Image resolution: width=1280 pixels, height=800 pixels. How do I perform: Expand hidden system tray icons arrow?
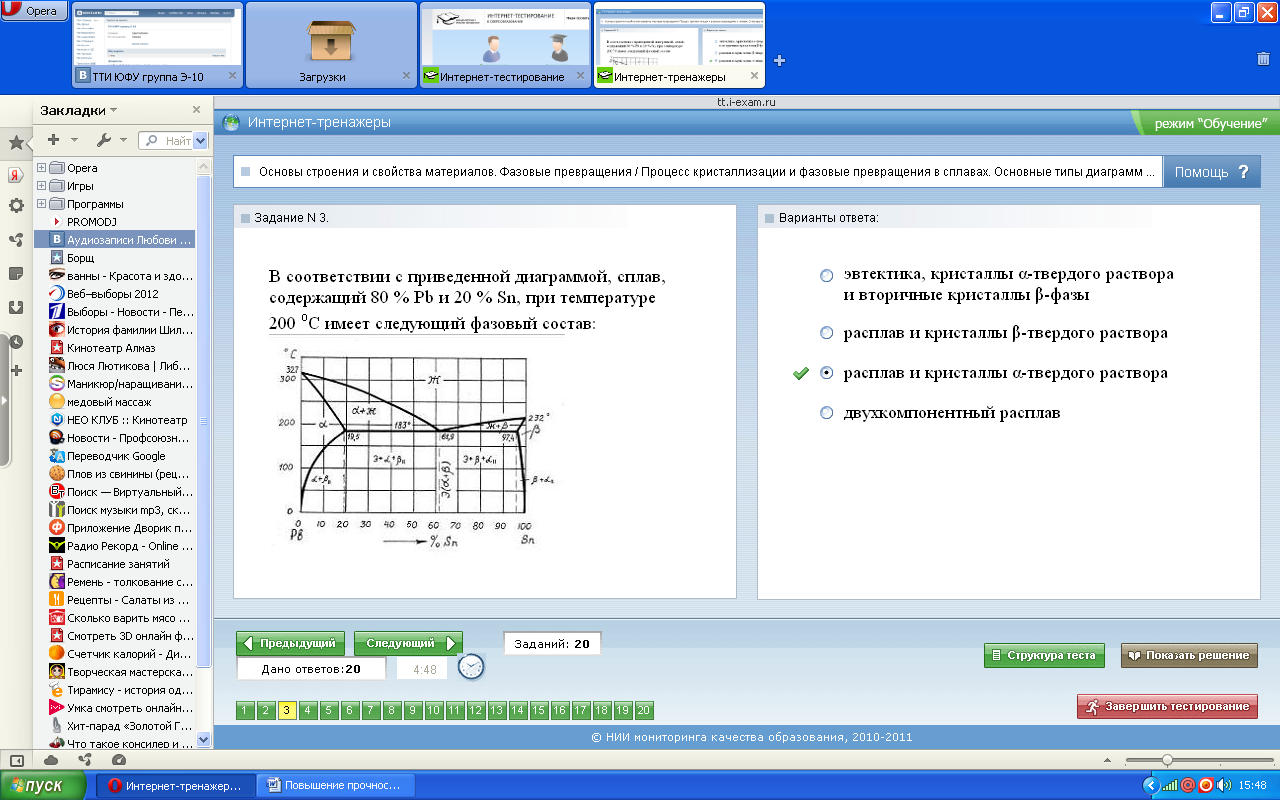tap(1151, 786)
